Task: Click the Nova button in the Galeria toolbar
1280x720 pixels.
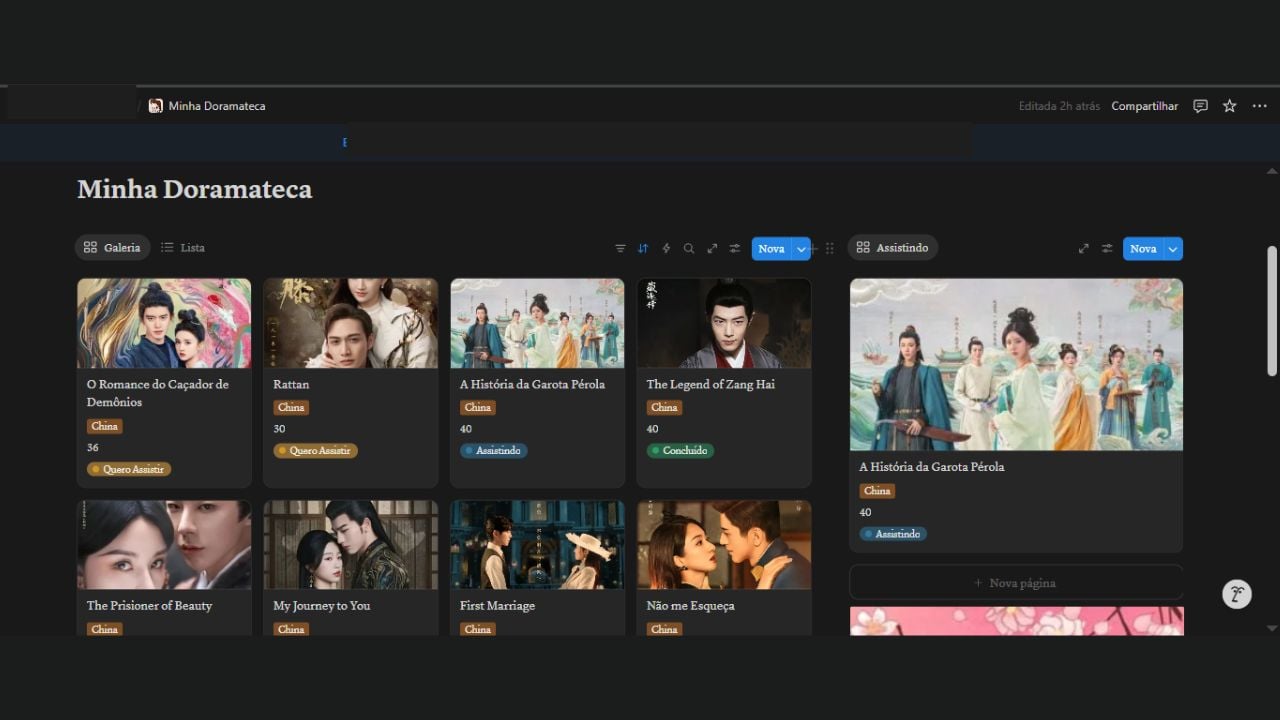Action: [x=771, y=249]
